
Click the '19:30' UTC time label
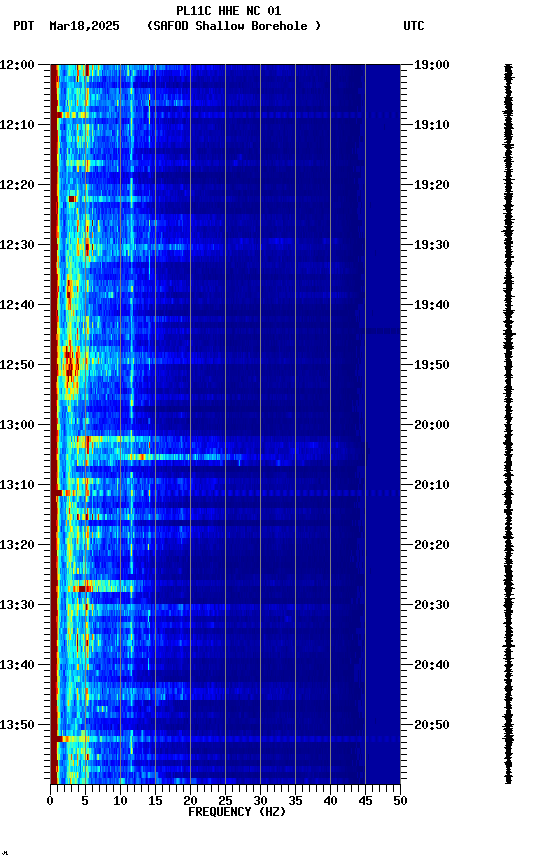click(x=432, y=245)
